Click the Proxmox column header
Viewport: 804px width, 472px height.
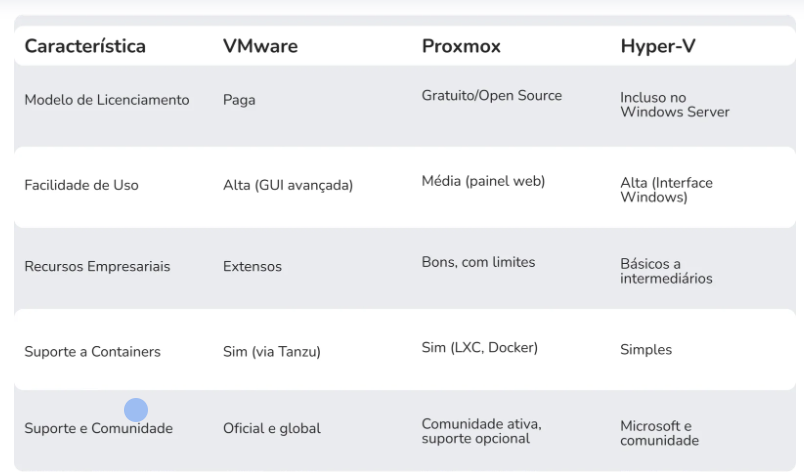460,46
